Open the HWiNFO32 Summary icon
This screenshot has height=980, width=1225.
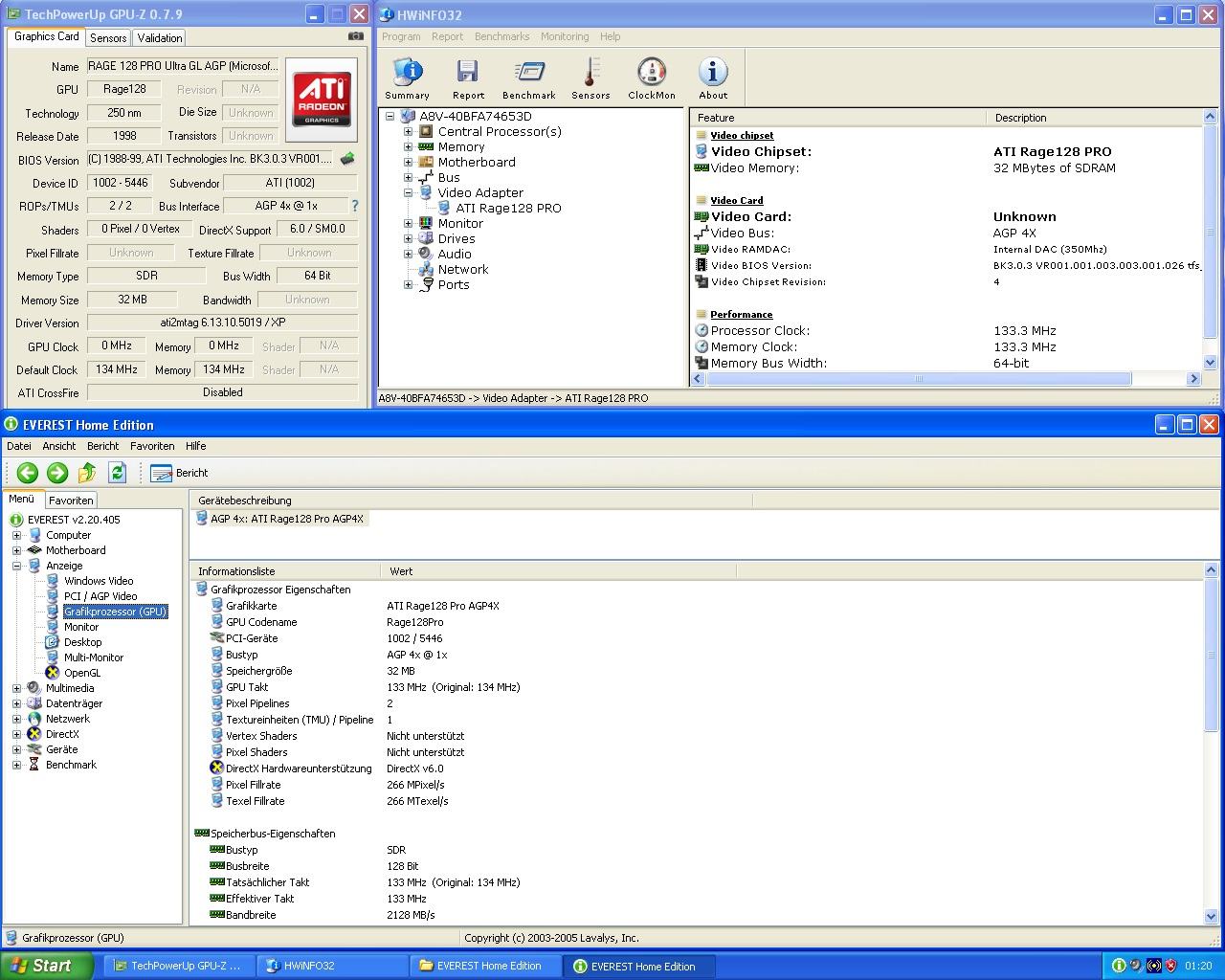(x=408, y=73)
